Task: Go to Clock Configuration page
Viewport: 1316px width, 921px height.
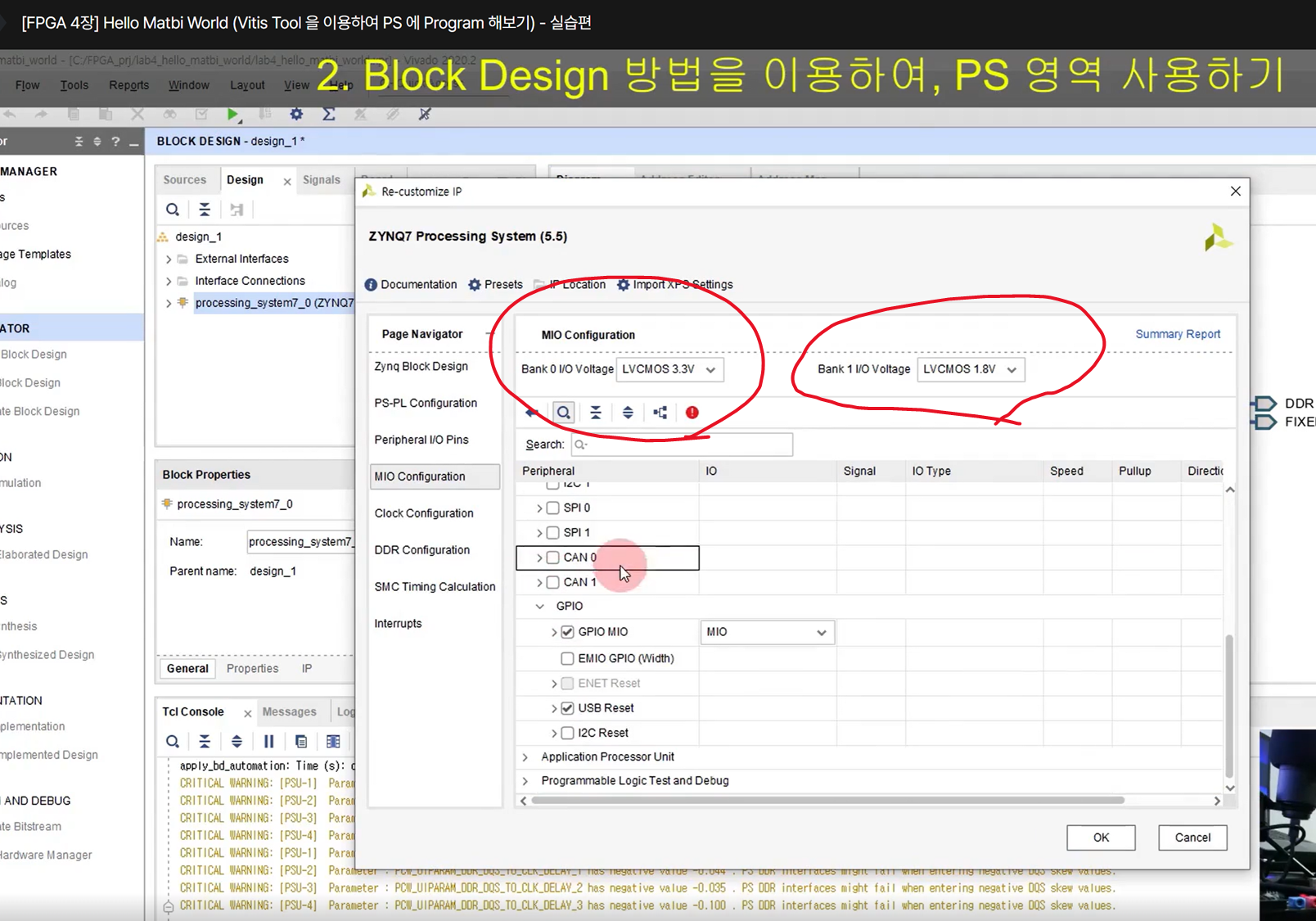Action: 424,513
